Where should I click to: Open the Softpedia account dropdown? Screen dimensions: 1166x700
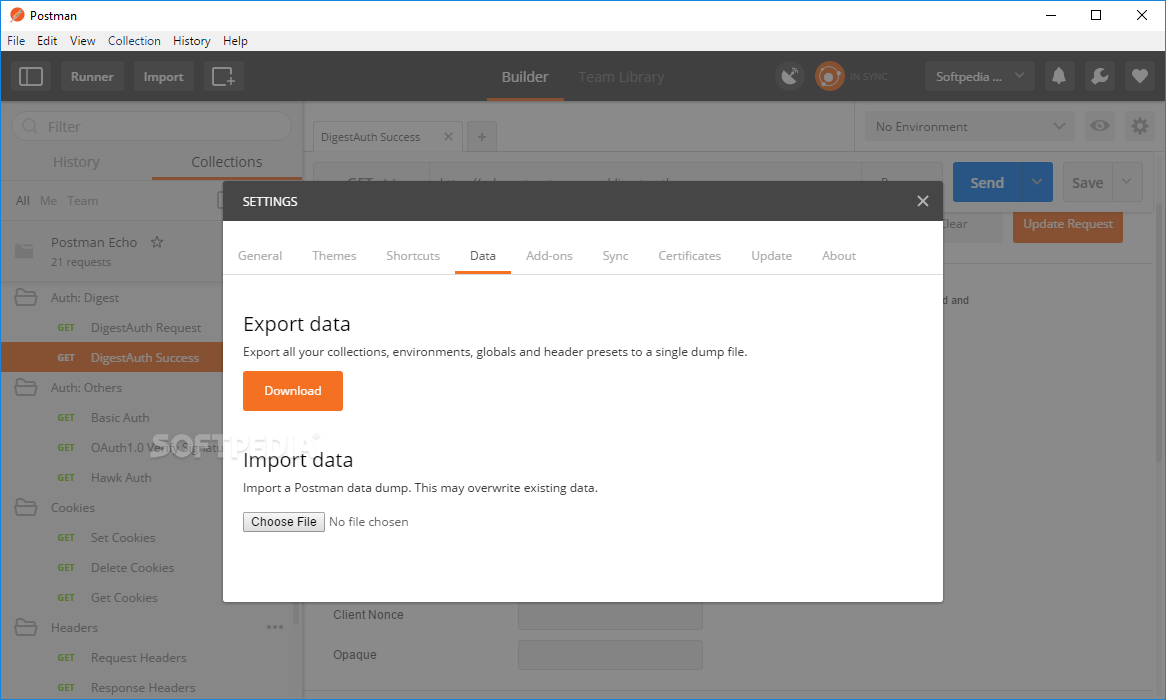pos(979,77)
